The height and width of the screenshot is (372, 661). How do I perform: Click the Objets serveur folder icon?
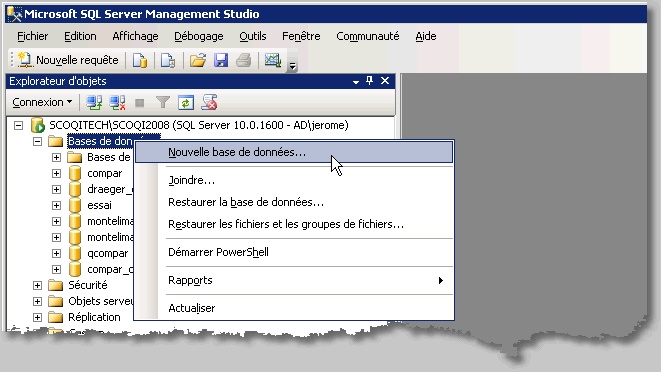tap(55, 302)
